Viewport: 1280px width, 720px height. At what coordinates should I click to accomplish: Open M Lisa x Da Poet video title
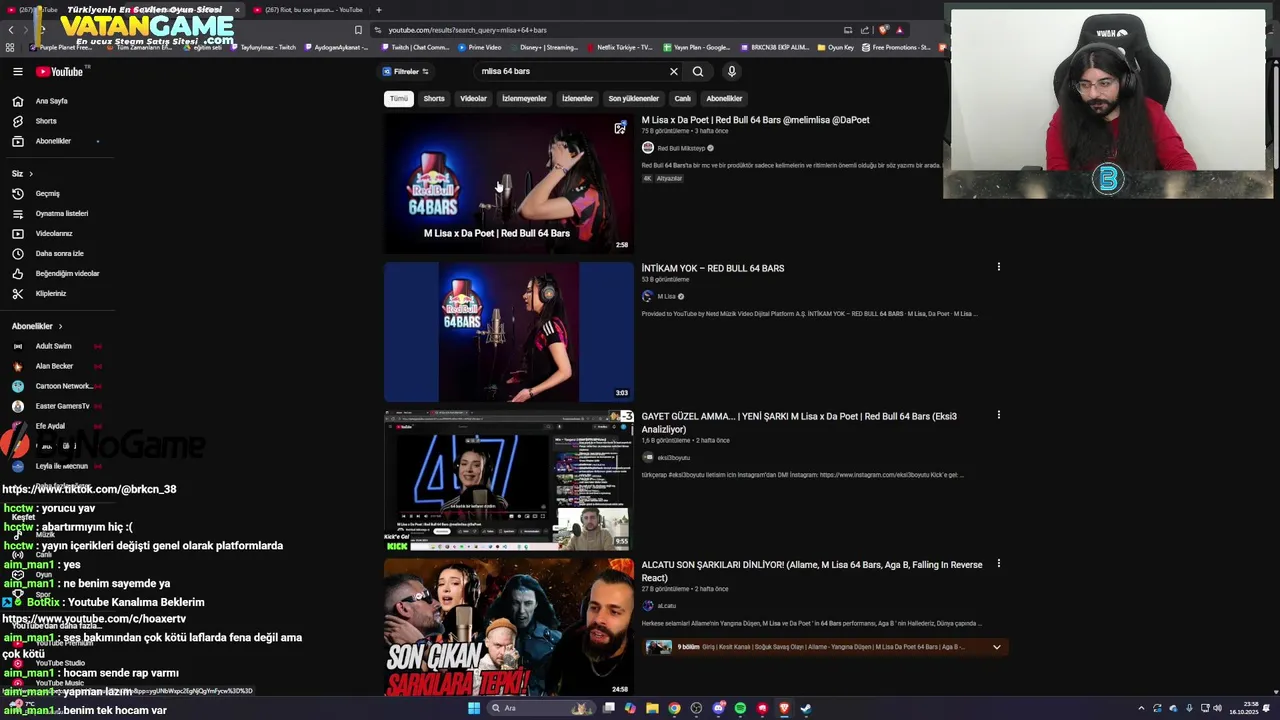756,120
